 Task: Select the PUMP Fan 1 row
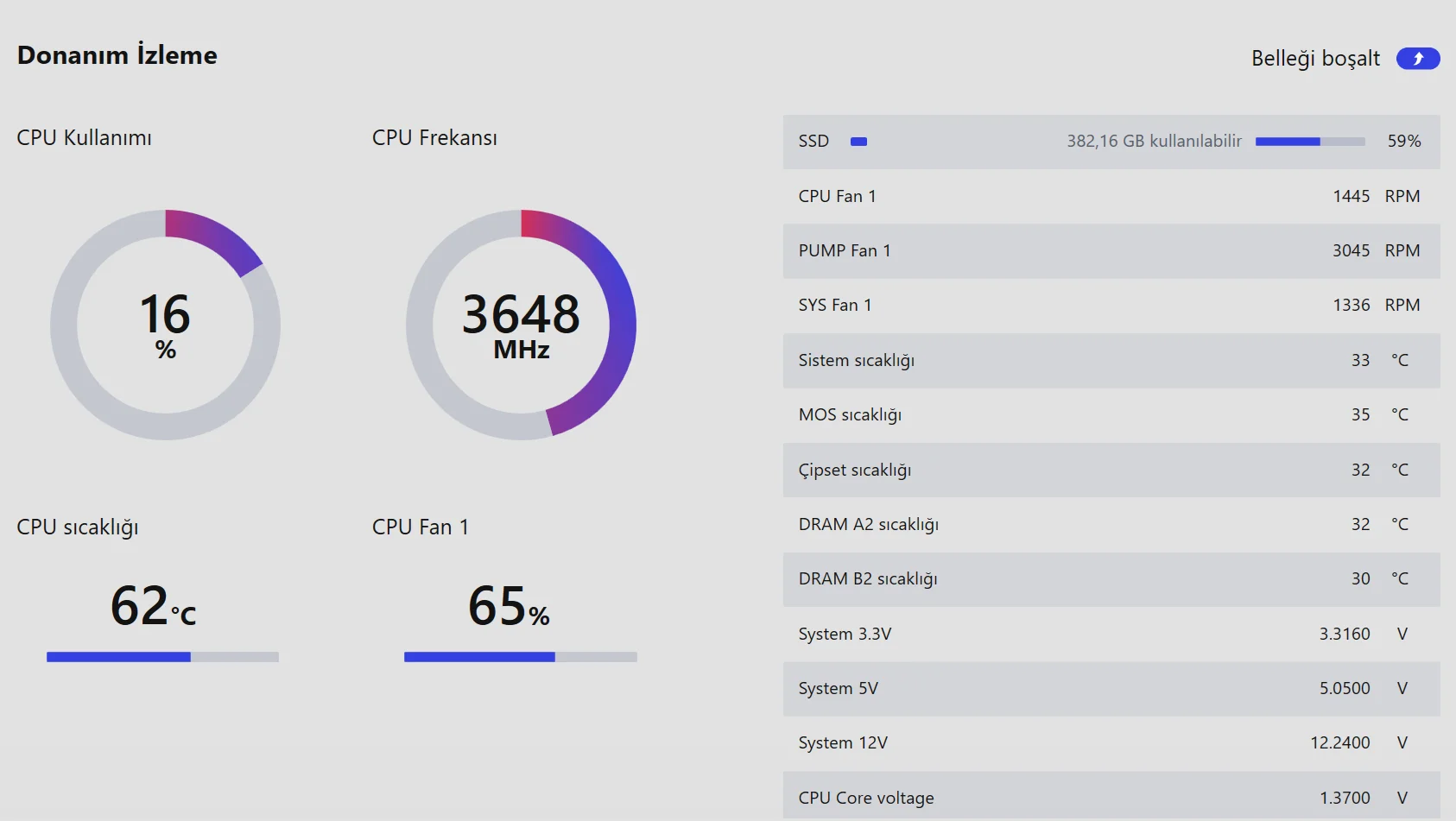pos(1111,250)
